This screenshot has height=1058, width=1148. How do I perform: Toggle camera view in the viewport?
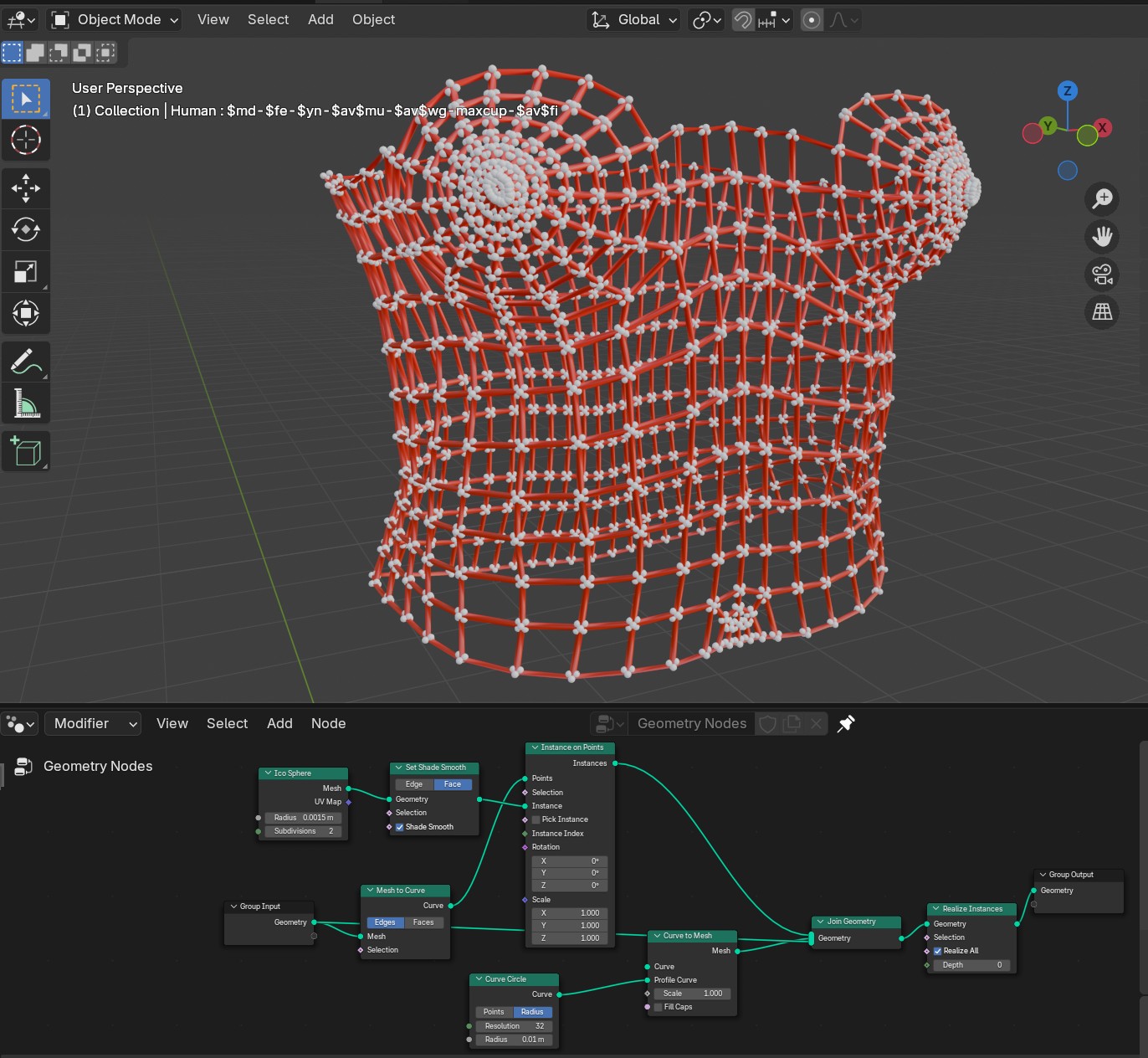pos(1102,274)
